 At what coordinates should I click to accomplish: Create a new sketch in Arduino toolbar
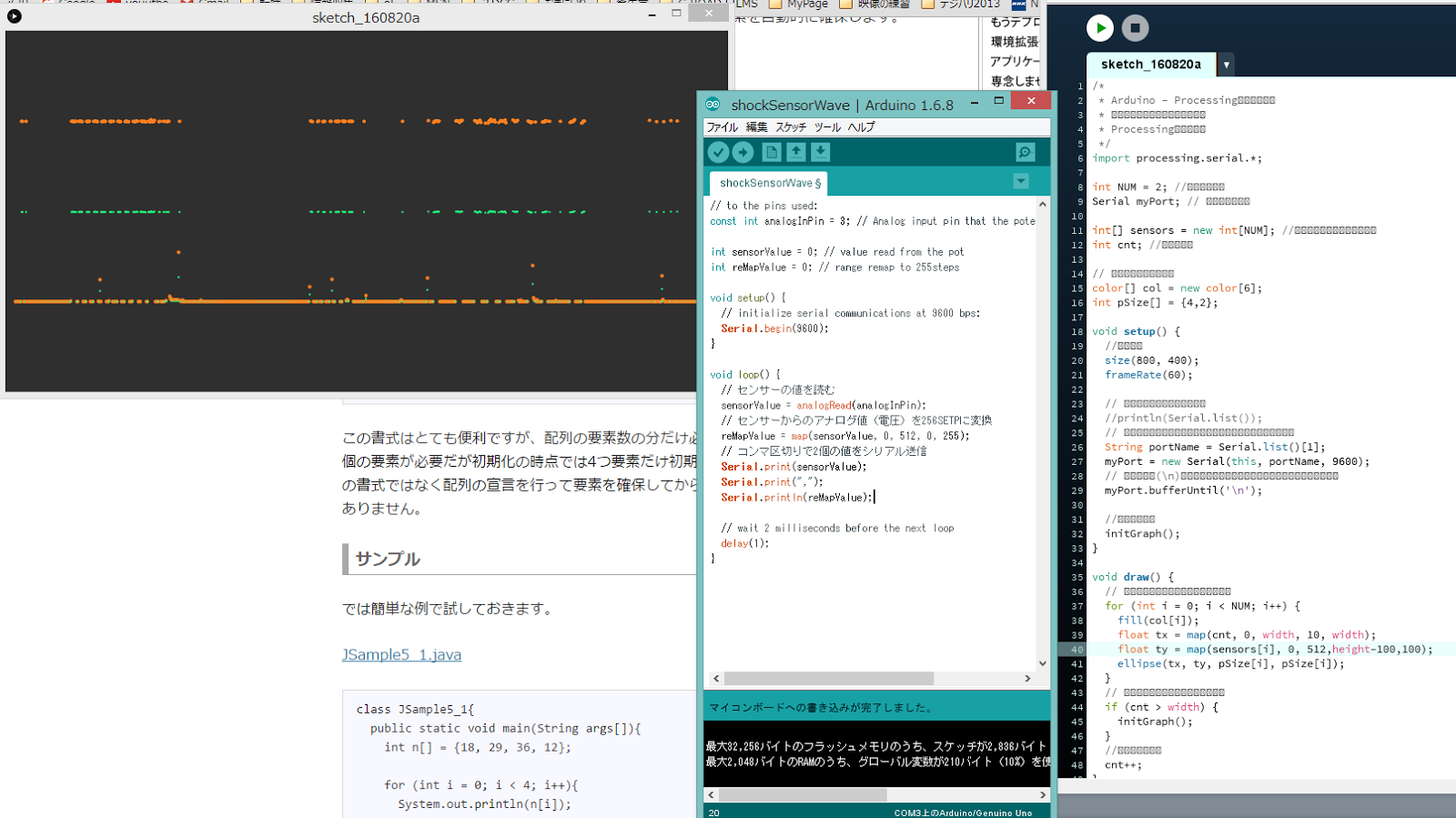tap(771, 152)
